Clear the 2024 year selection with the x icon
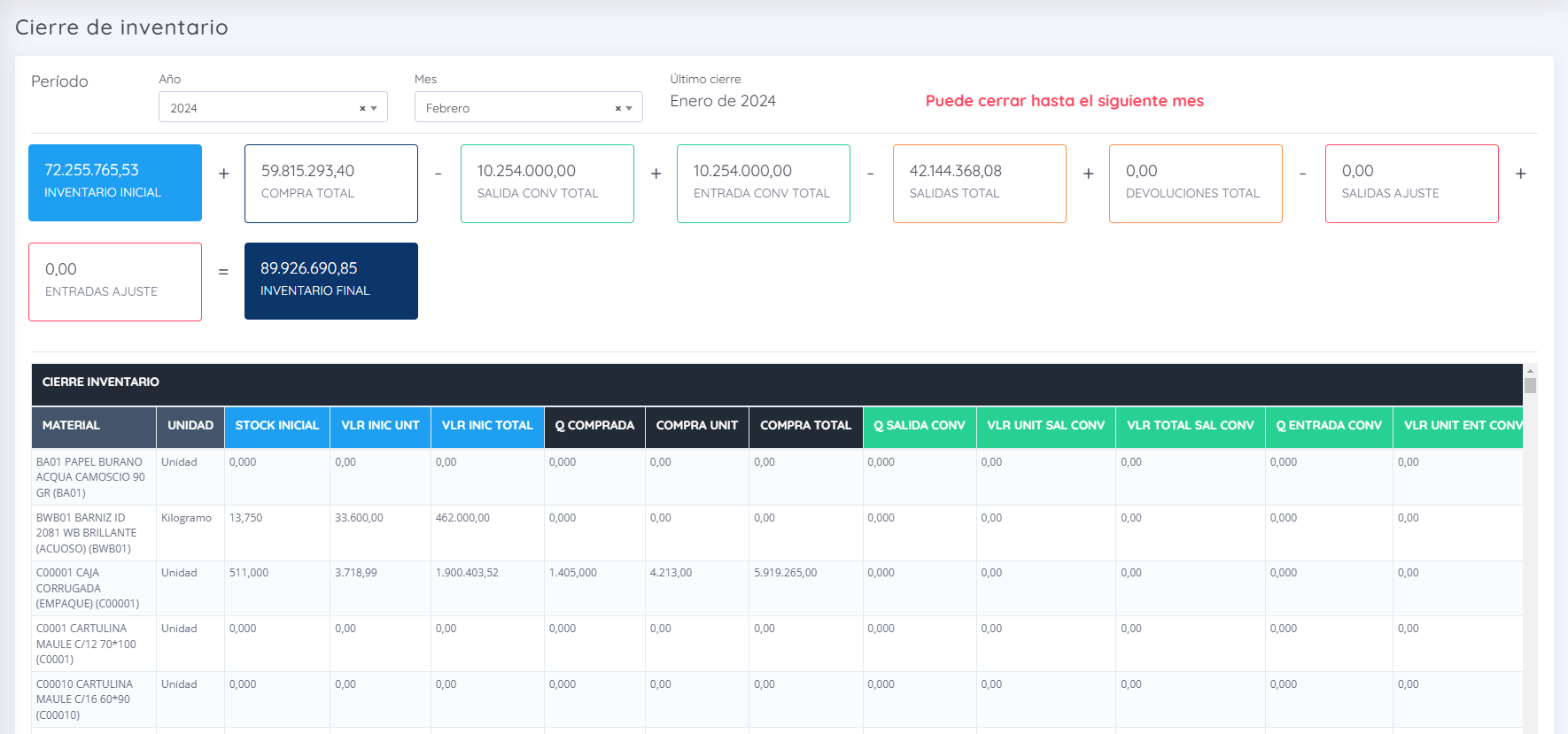1568x734 pixels. coord(362,108)
